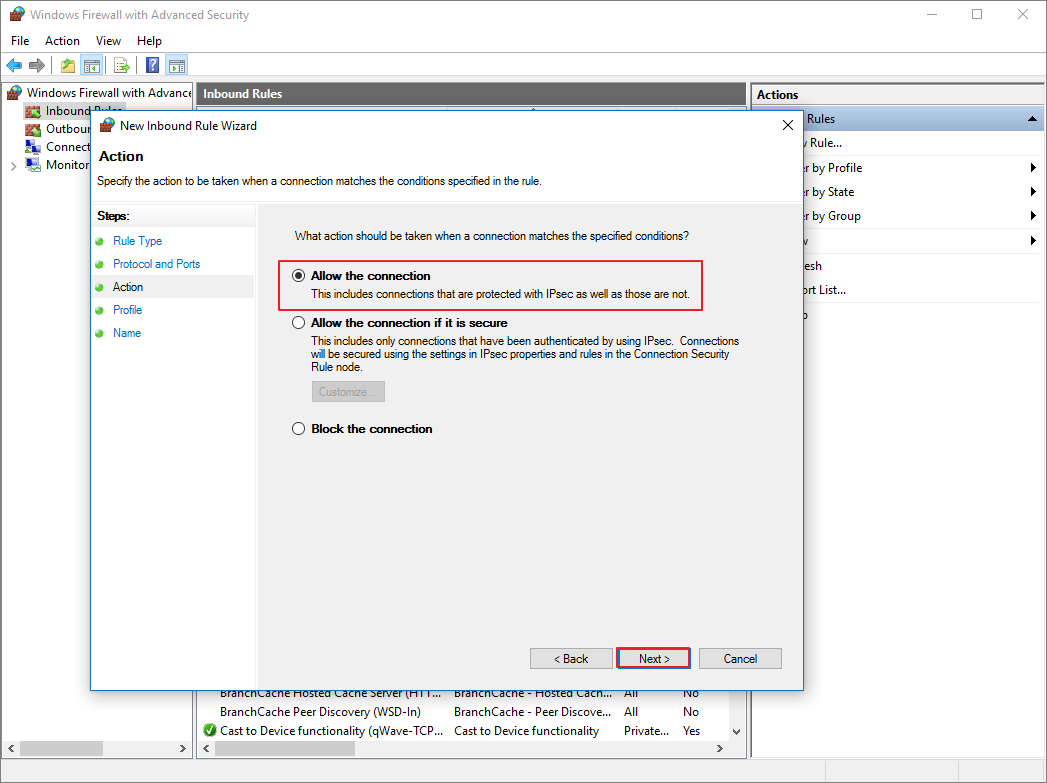Go to the Protocol and Ports step
Viewport: 1047px width, 783px height.
pos(156,264)
